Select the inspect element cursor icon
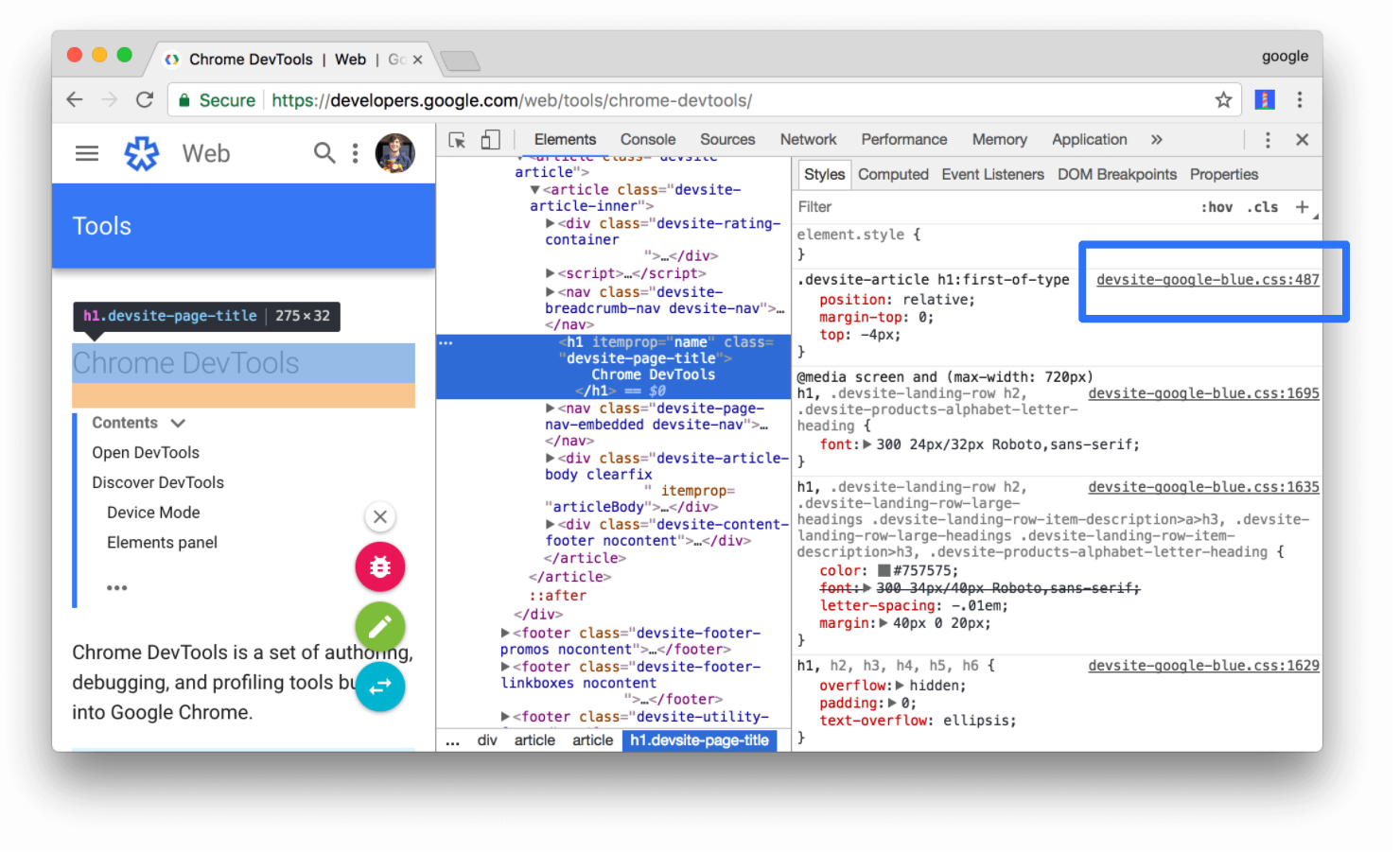The image size is (1400, 853). [x=458, y=139]
